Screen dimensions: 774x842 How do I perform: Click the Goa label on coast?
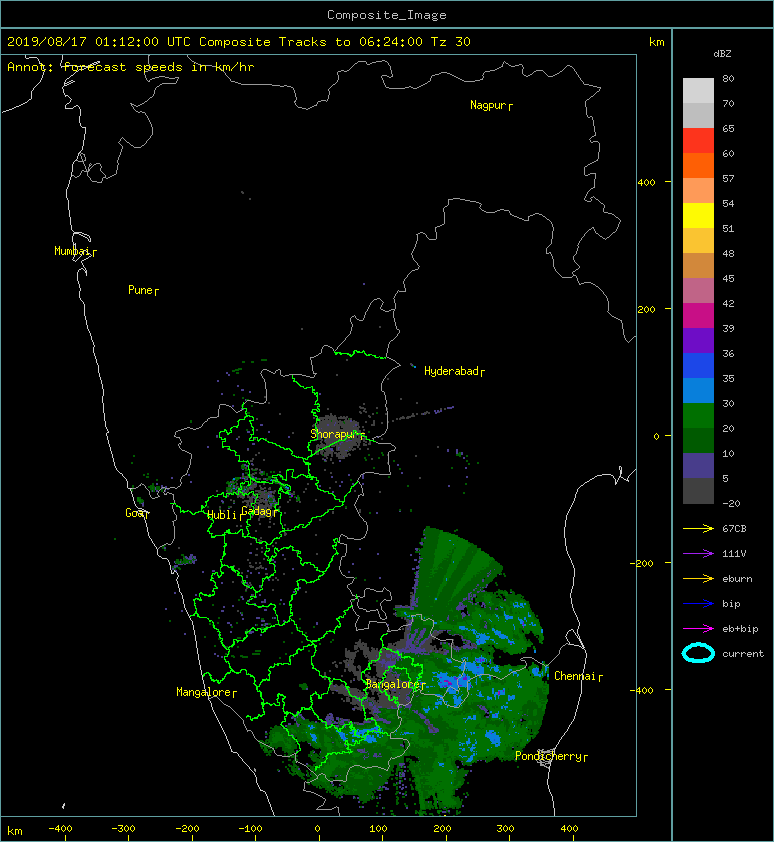(x=137, y=513)
